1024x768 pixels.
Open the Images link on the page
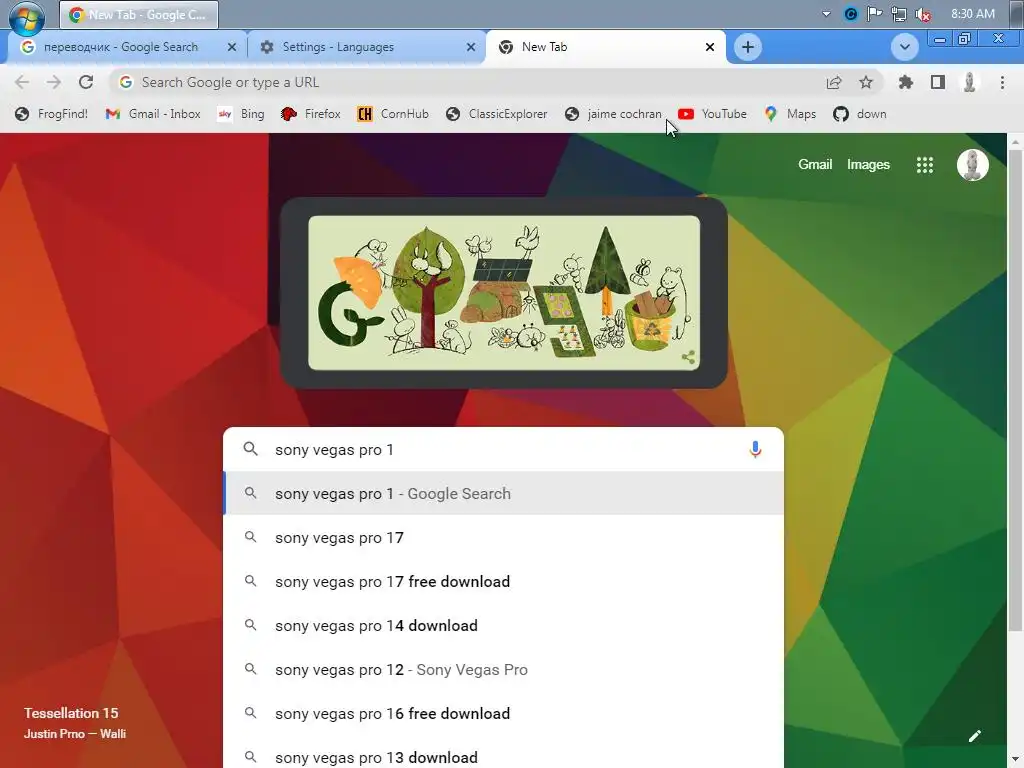[868, 165]
